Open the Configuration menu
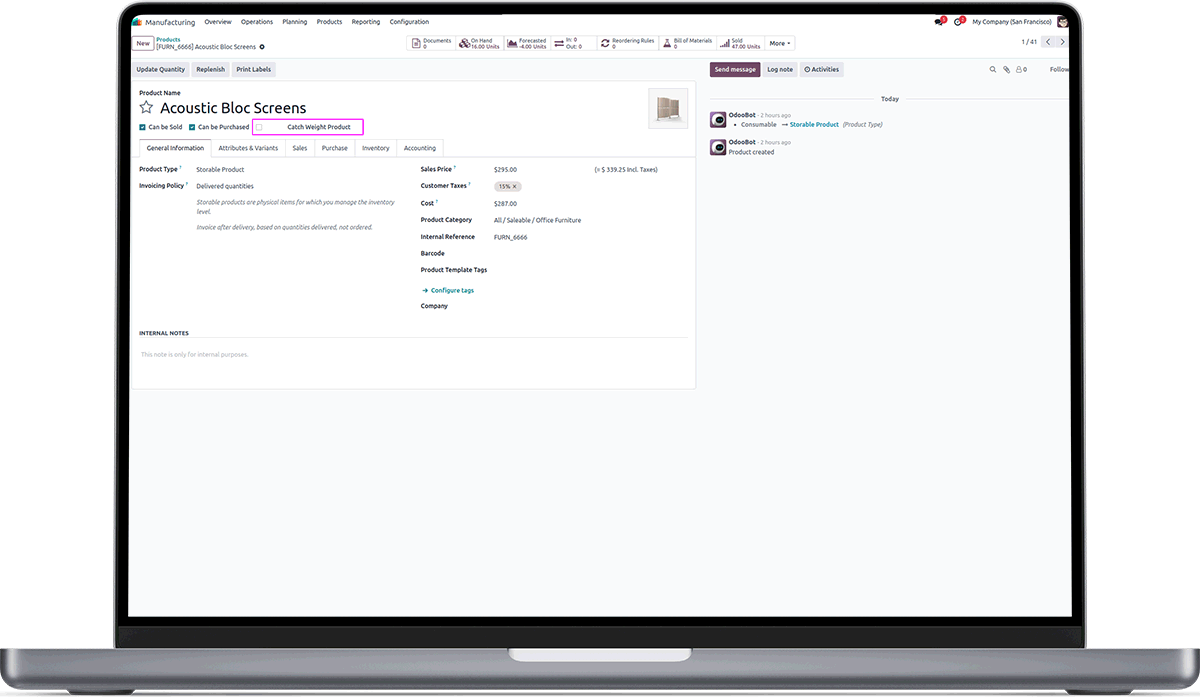Viewport: 1200px width, 697px height. (409, 22)
